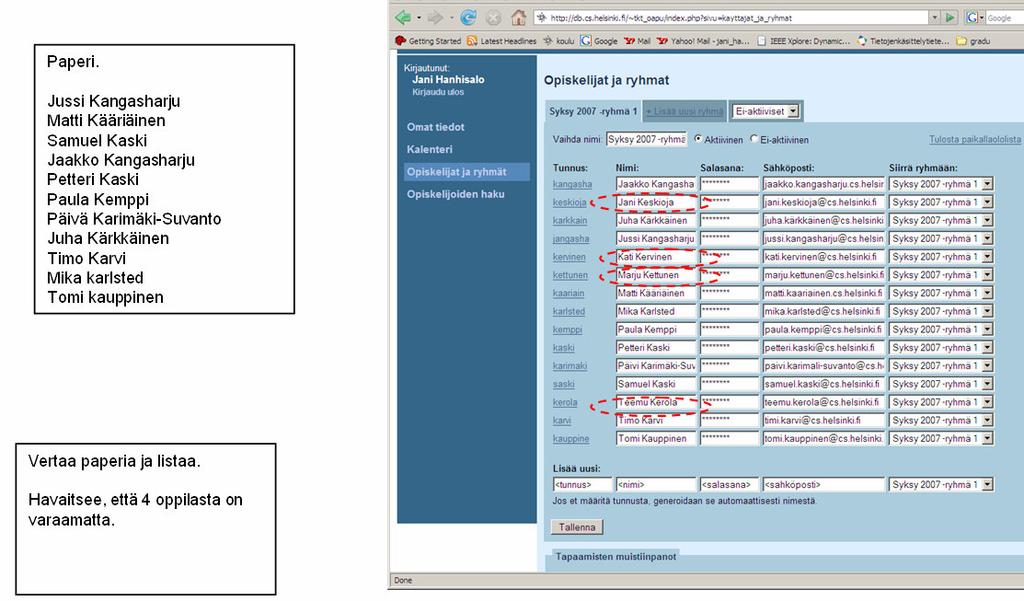Click the Go arrow beside the address bar
1024x601 pixels.
coord(951,18)
